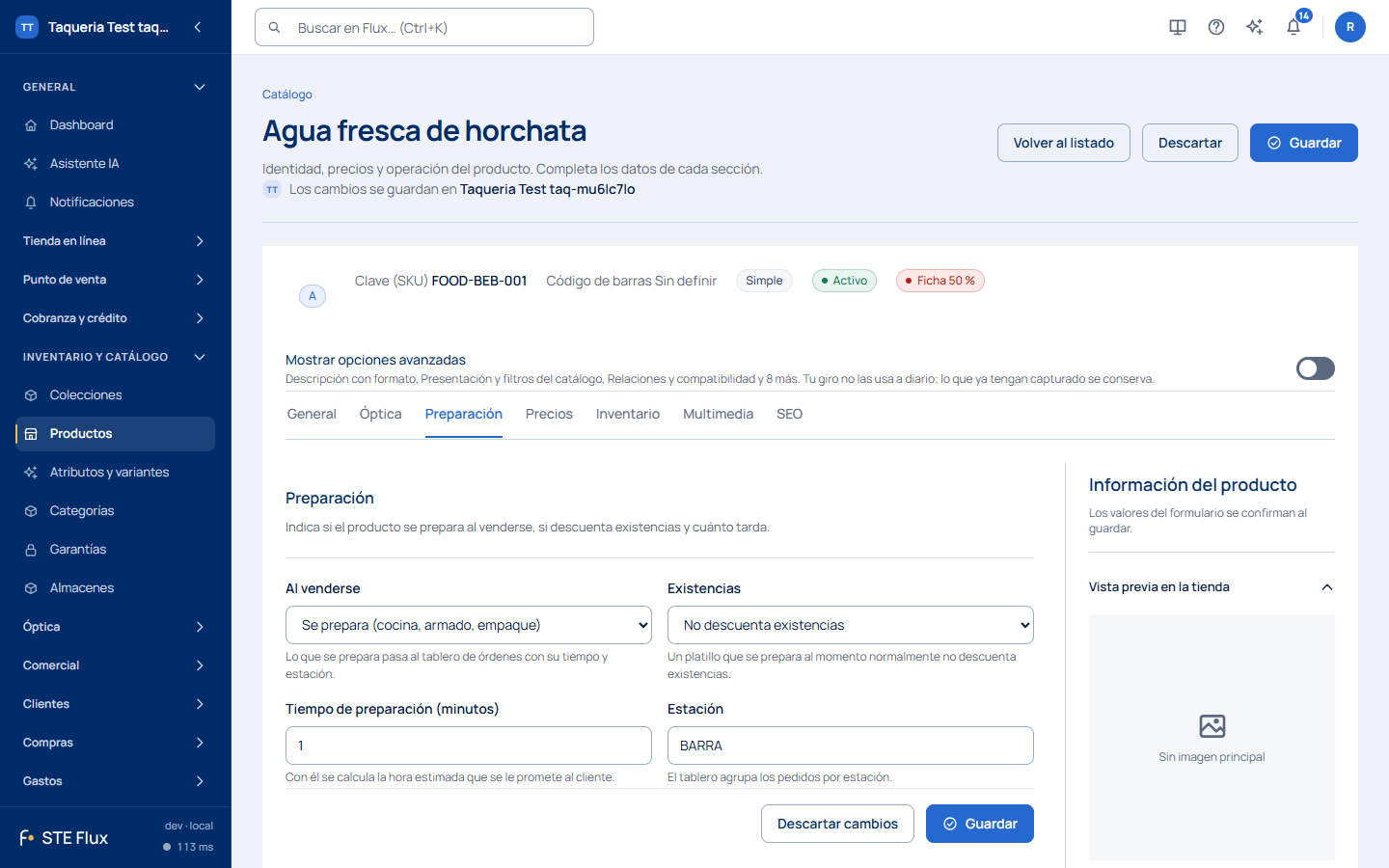Click the Garantías lock icon
Viewport: 1389px width, 868px height.
(31, 550)
